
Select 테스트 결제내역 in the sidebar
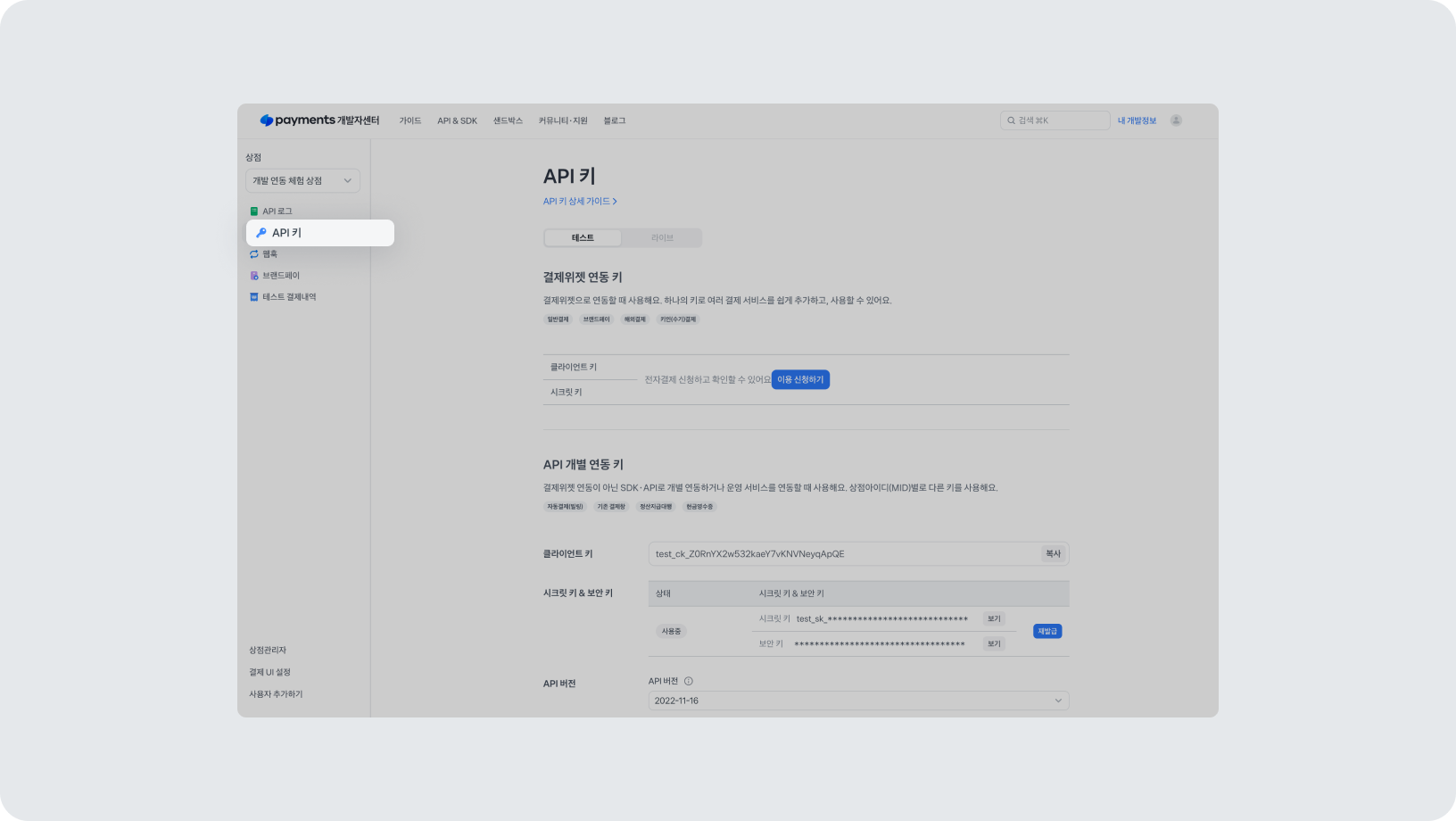click(289, 297)
